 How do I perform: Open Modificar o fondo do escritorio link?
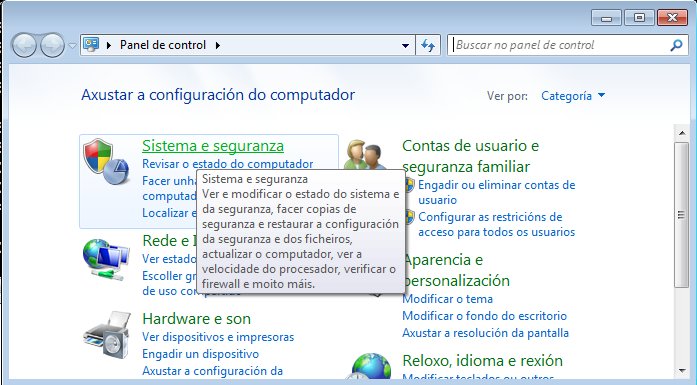pyautogui.click(x=485, y=316)
